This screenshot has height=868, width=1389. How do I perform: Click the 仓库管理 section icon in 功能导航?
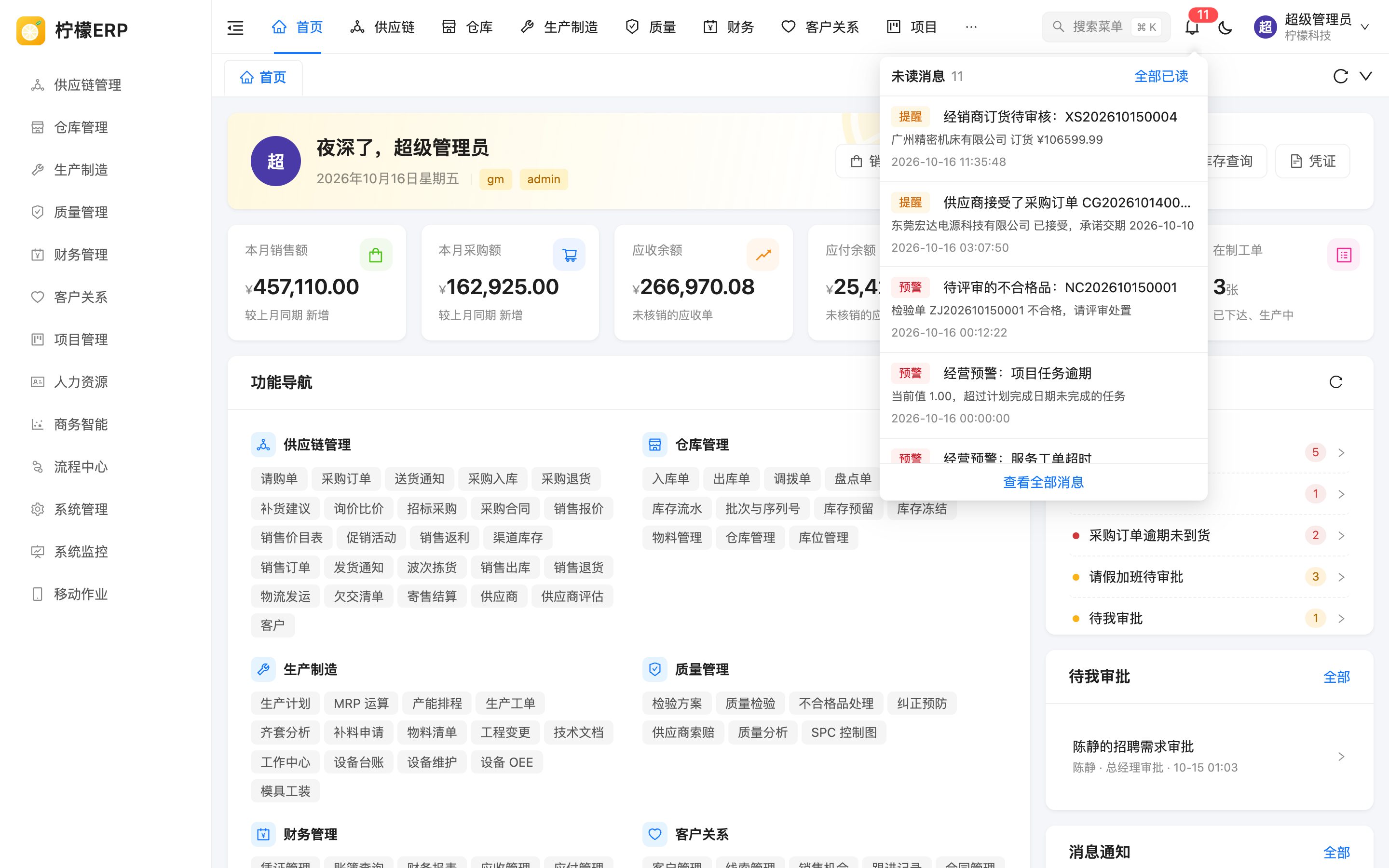[x=655, y=445]
